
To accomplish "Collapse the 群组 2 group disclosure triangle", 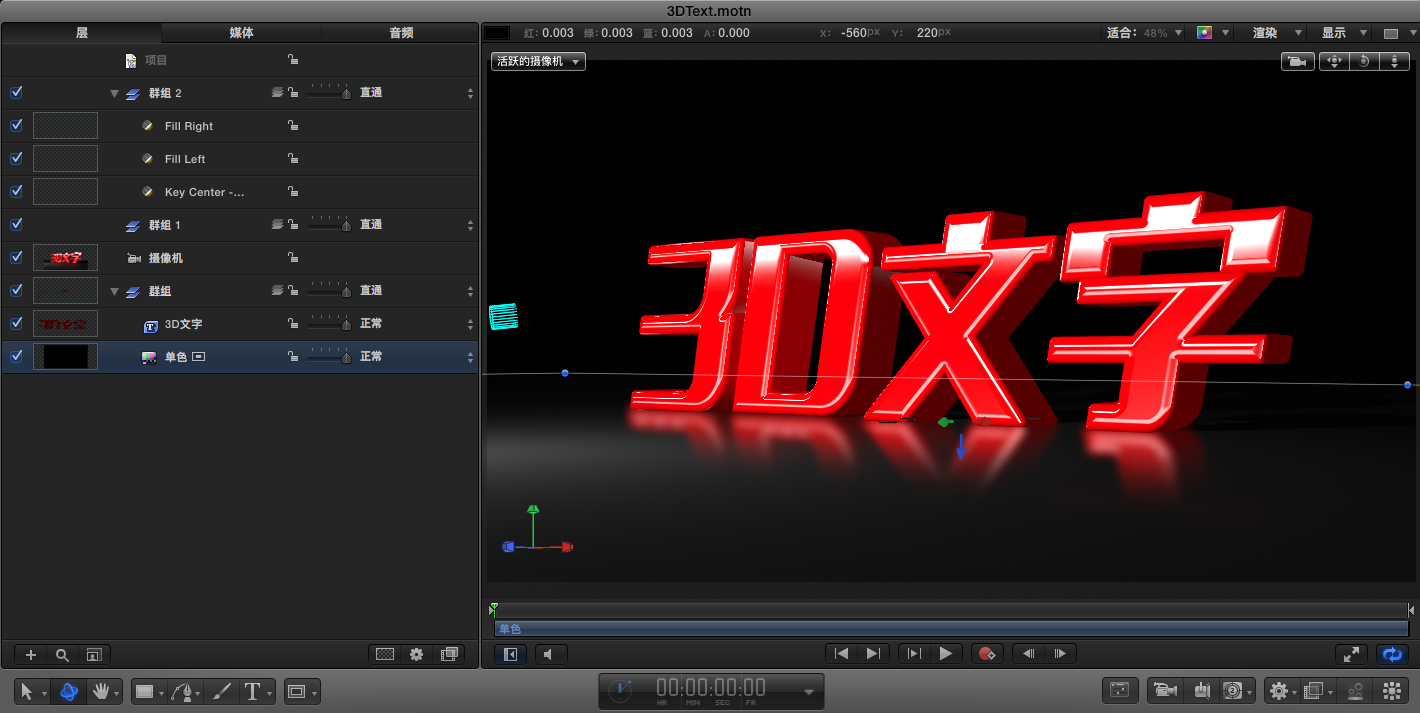I will (114, 92).
